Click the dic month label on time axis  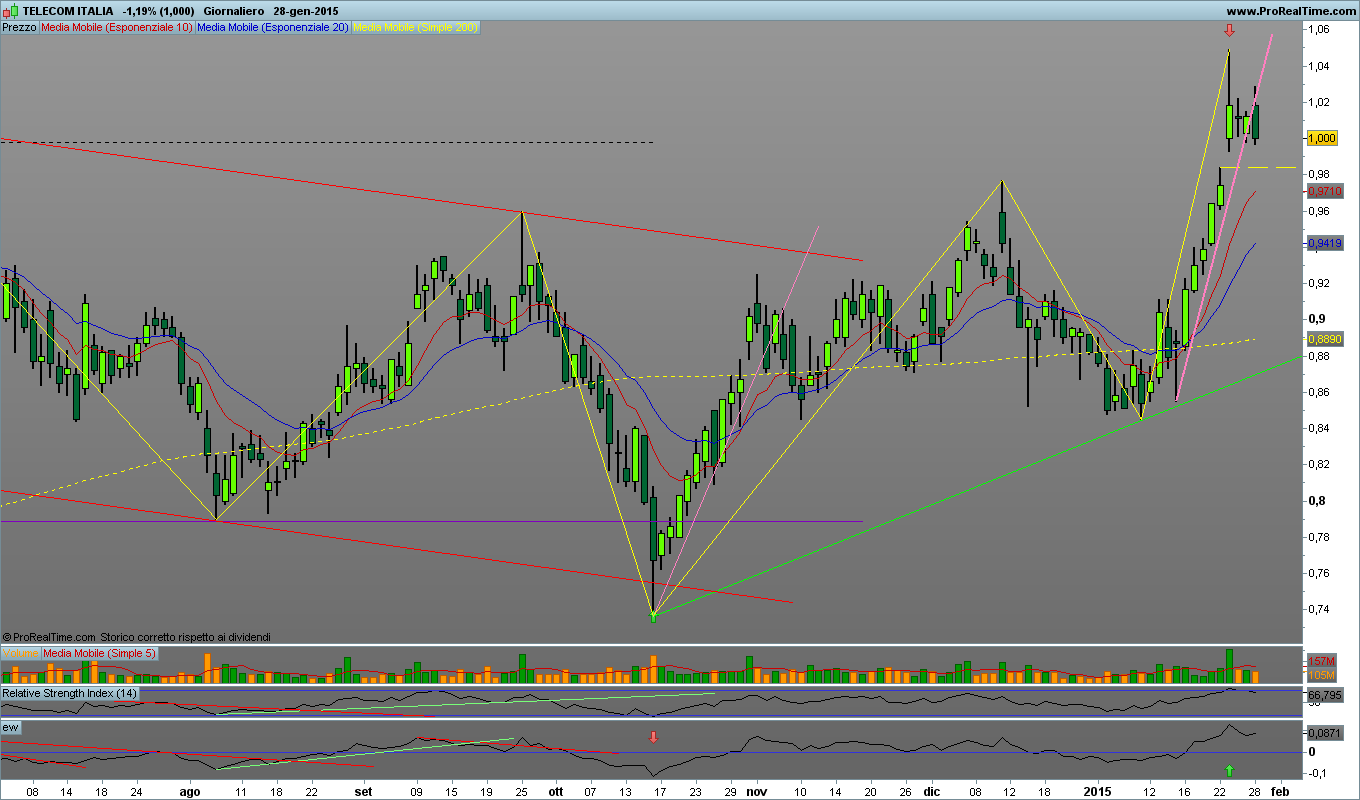[932, 790]
